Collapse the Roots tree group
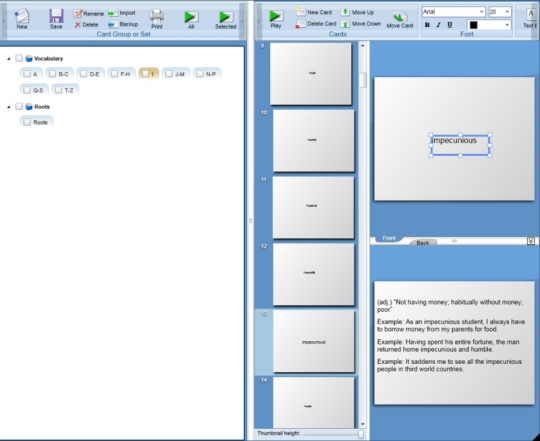540x441 pixels. coord(9,107)
